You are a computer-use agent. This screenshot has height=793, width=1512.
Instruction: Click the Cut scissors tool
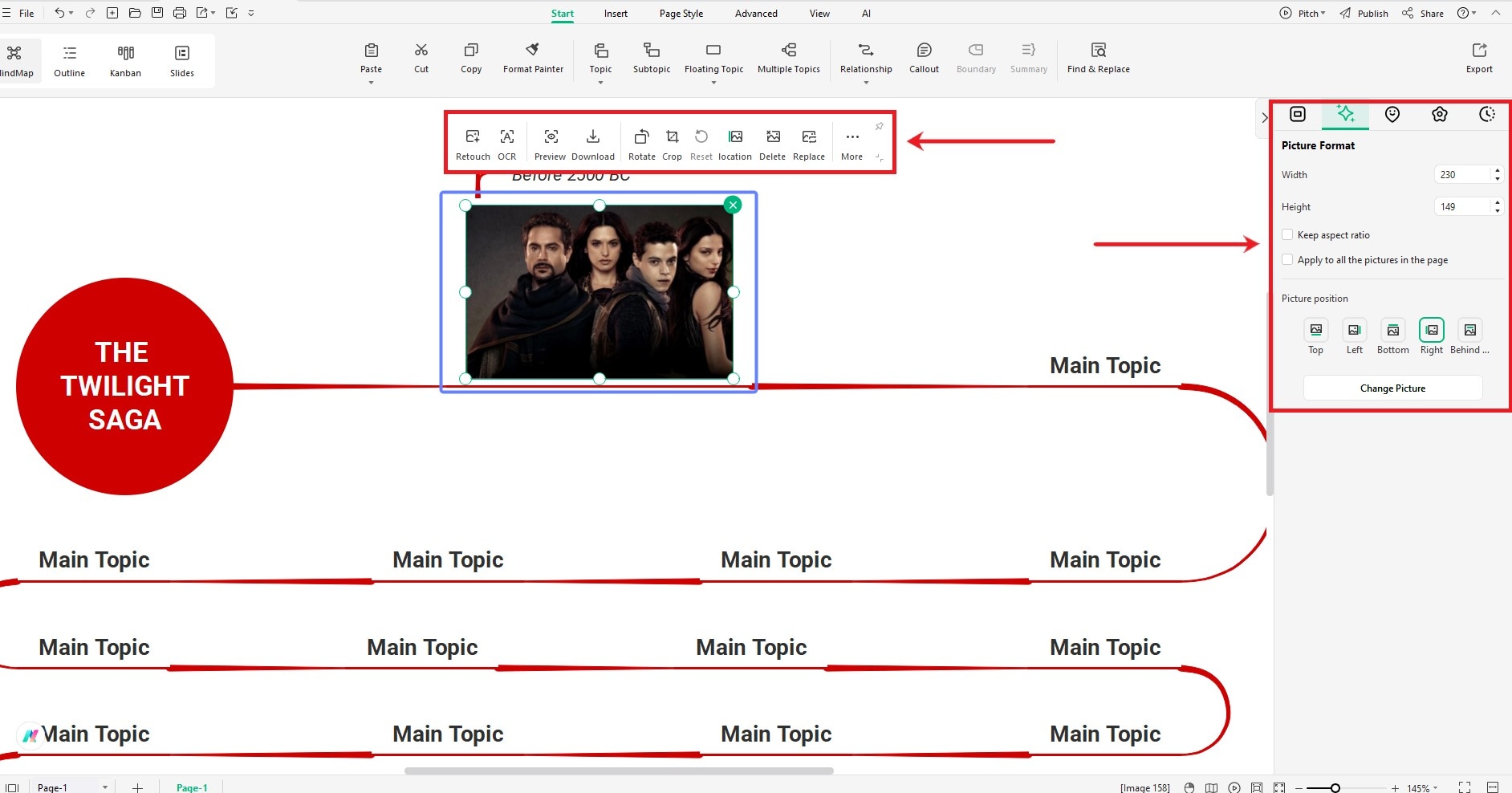click(421, 59)
